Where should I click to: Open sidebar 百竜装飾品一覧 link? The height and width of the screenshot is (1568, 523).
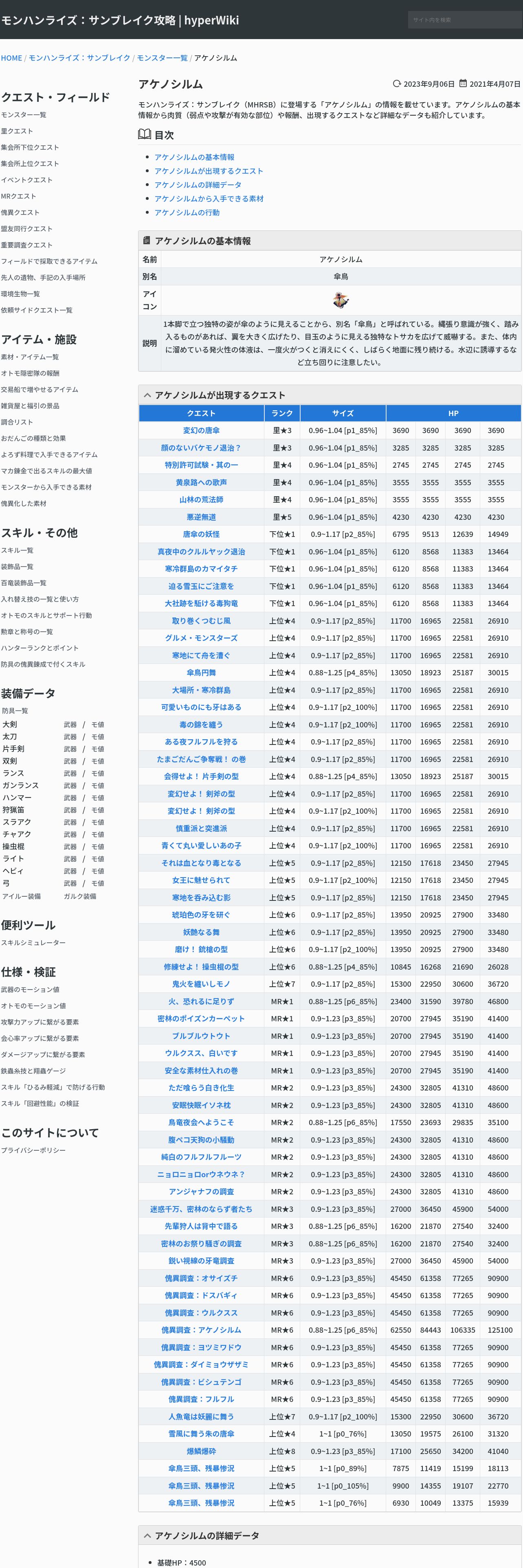[x=23, y=583]
